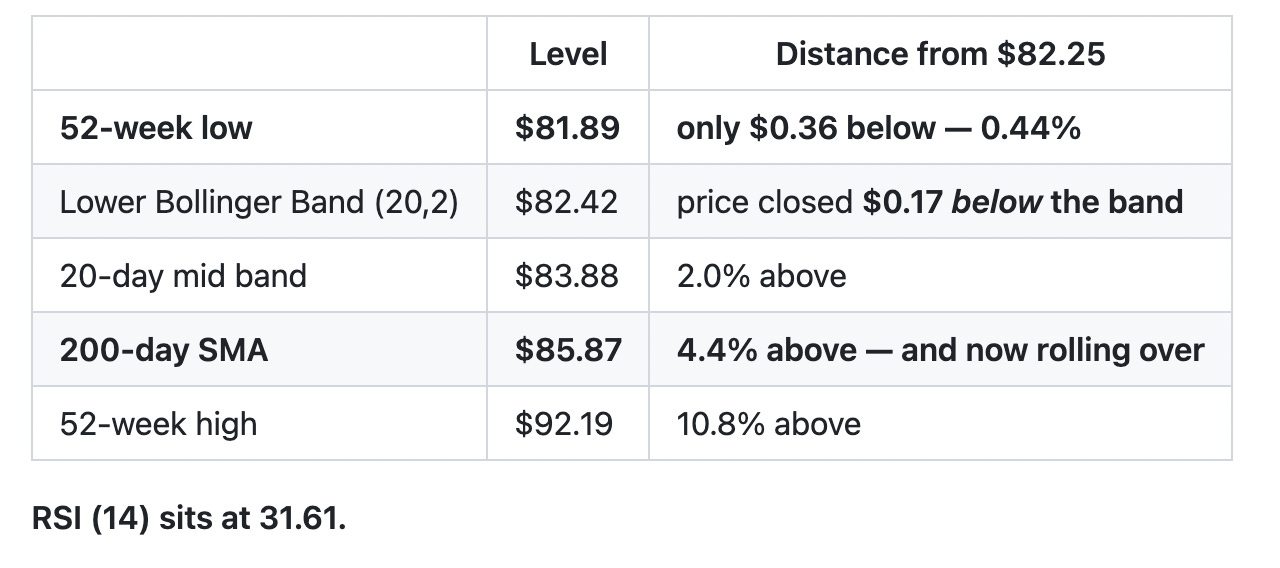Click the Distance from $82.25 header
The width and height of the screenshot is (1280, 568).
tap(940, 54)
